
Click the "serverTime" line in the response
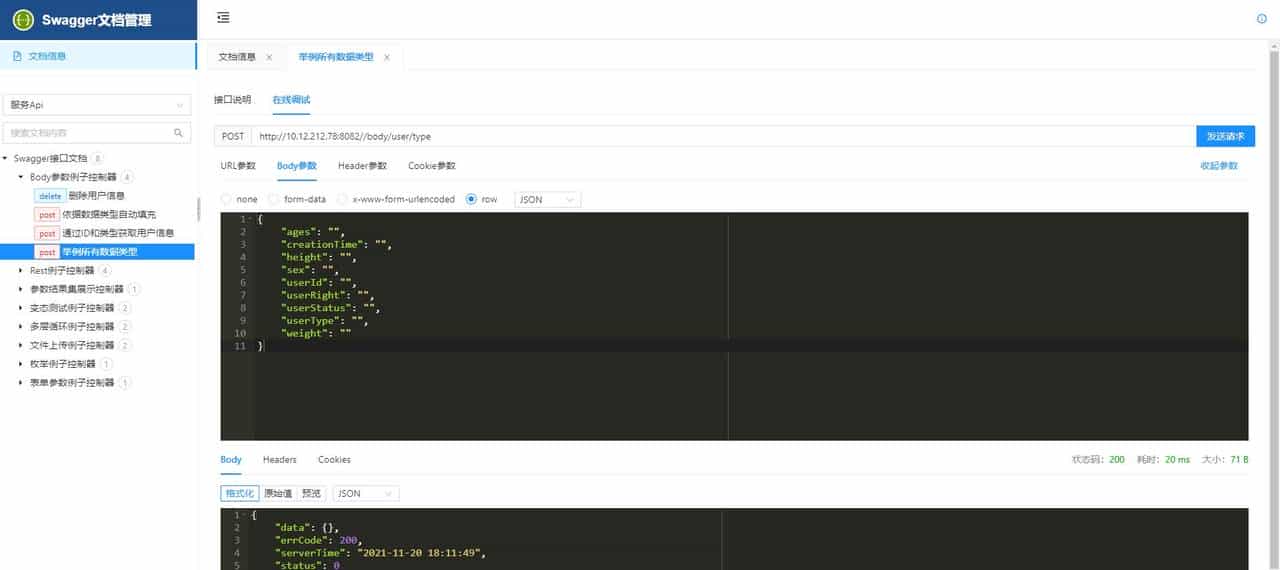coord(382,552)
